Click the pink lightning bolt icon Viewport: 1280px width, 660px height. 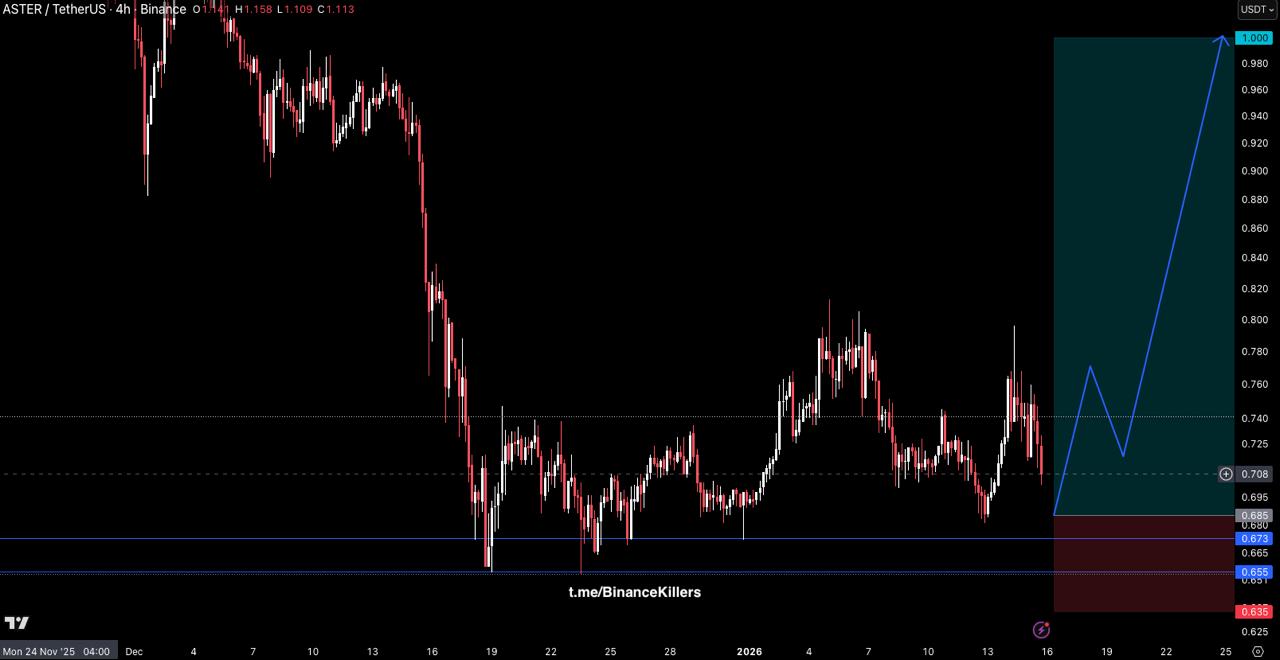click(x=1041, y=630)
